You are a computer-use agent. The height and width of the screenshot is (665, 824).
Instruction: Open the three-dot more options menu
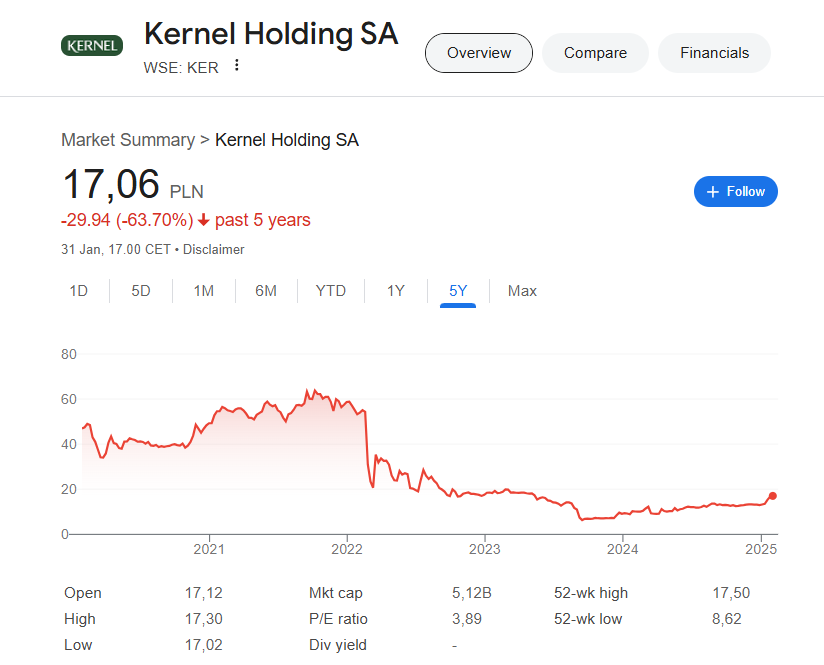pyautogui.click(x=237, y=66)
